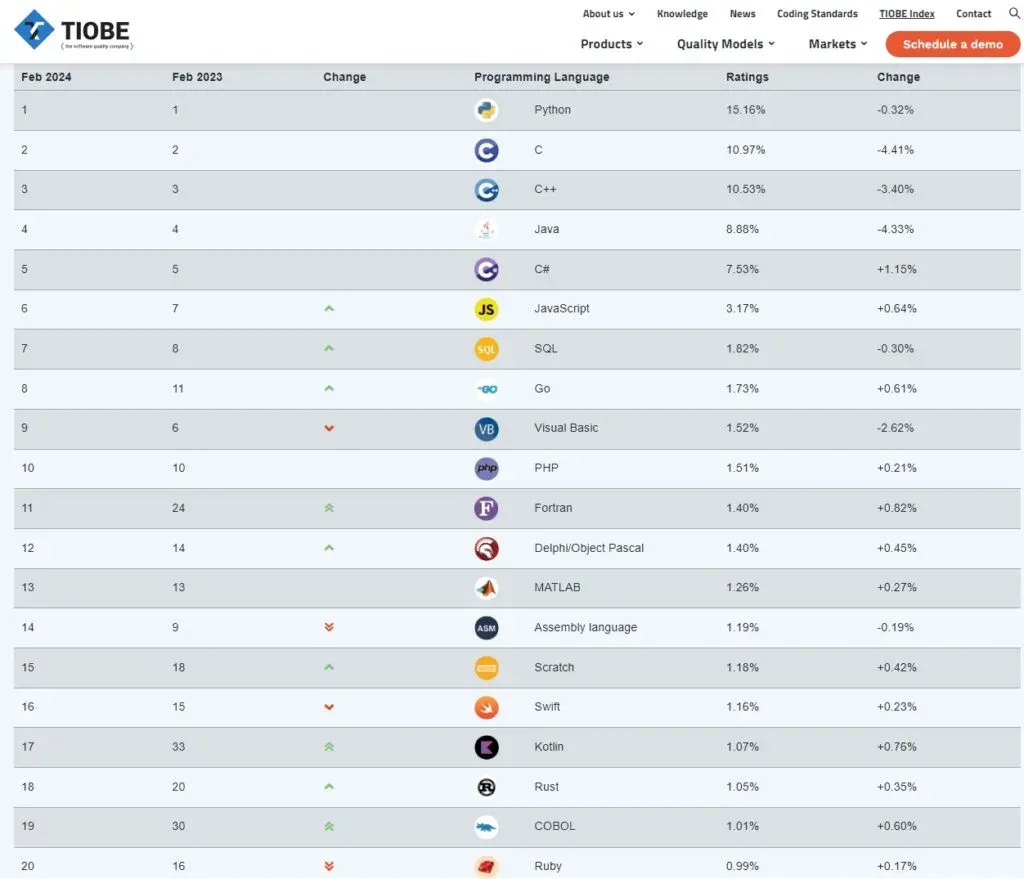1024x879 pixels.
Task: Click the Visual Basic VB icon
Action: [x=486, y=428]
